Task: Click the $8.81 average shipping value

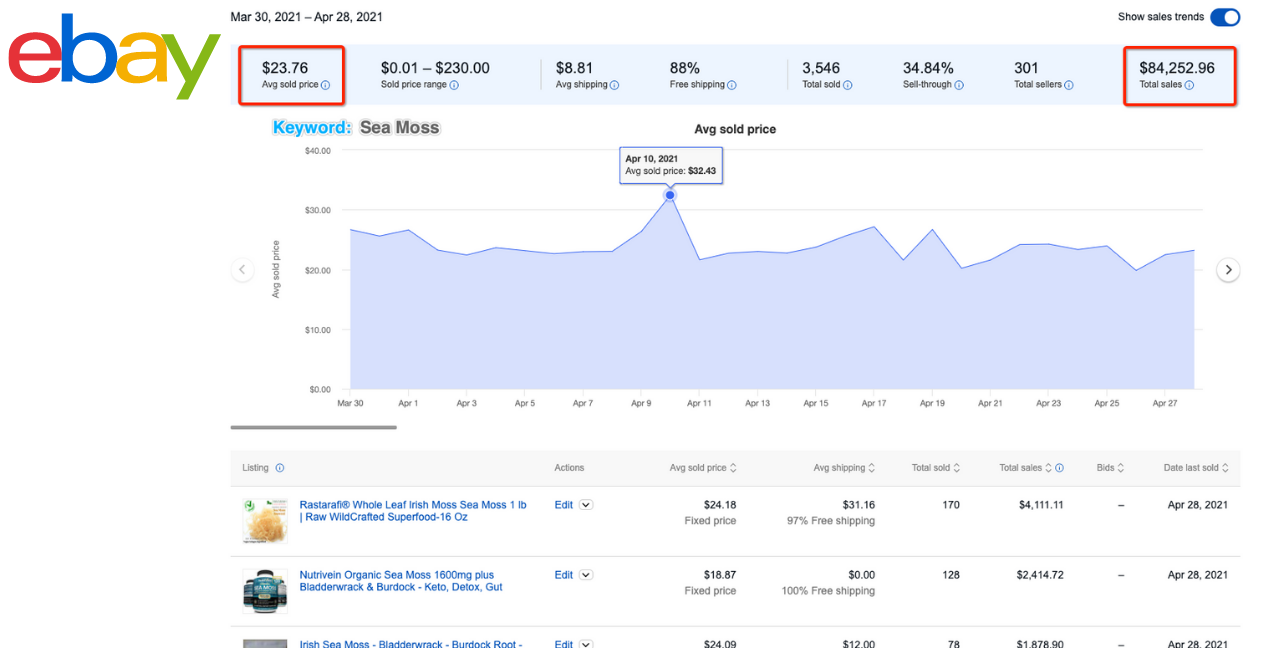Action: click(573, 68)
